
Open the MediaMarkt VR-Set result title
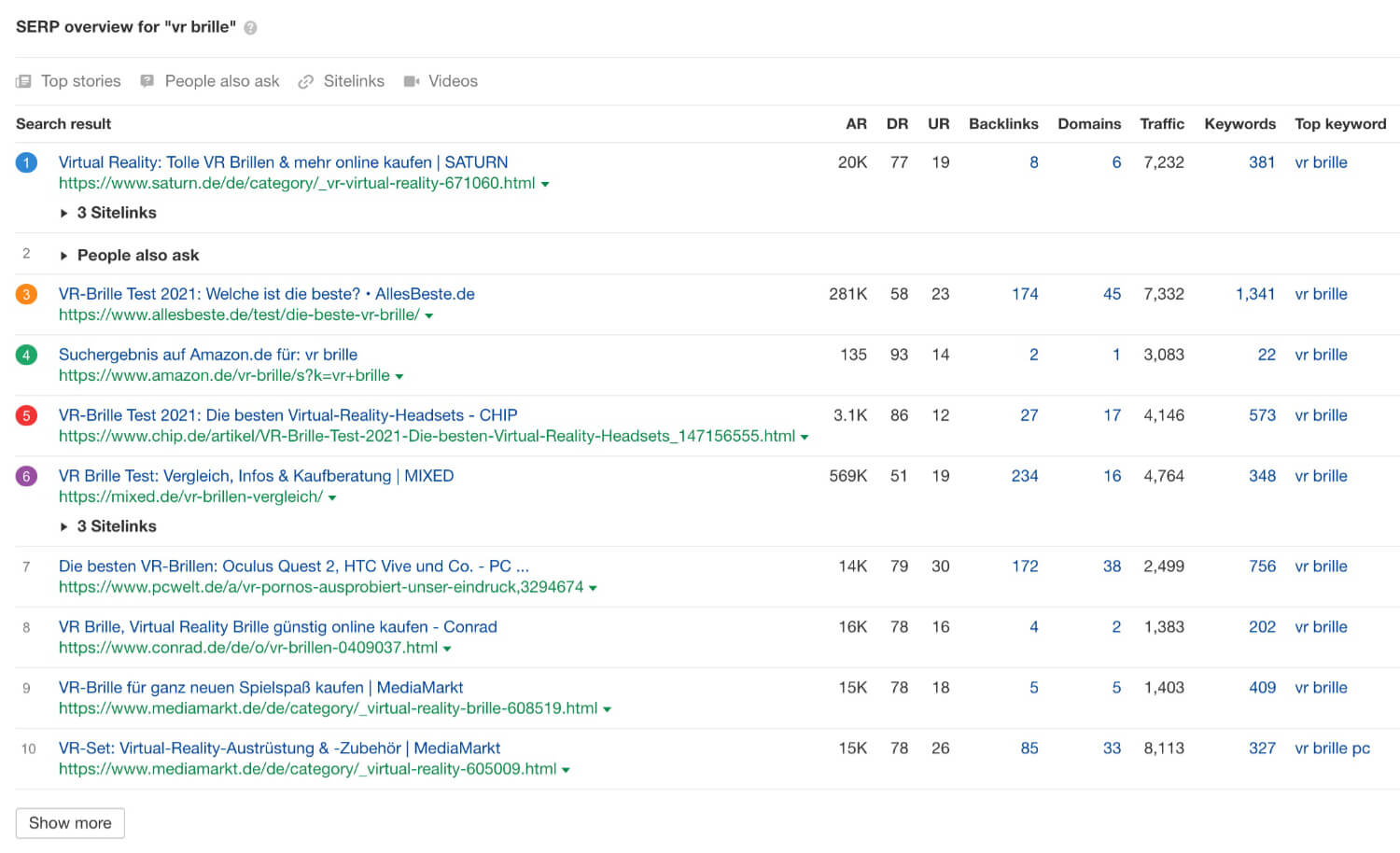point(280,748)
